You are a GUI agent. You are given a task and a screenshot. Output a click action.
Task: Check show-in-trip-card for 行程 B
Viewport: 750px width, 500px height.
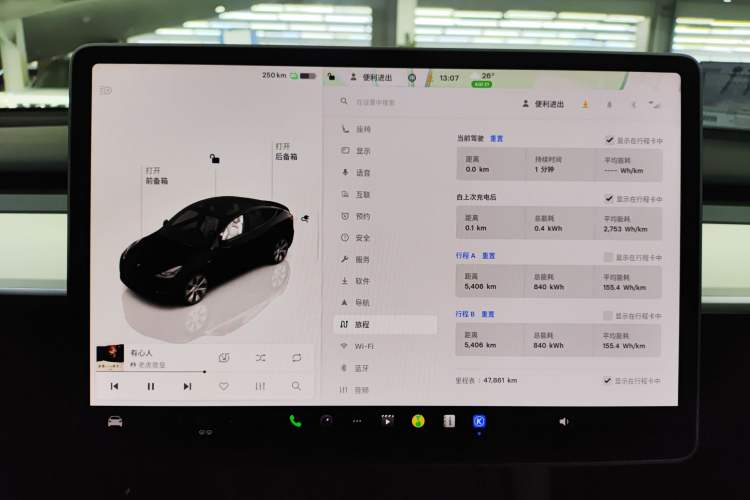point(607,316)
